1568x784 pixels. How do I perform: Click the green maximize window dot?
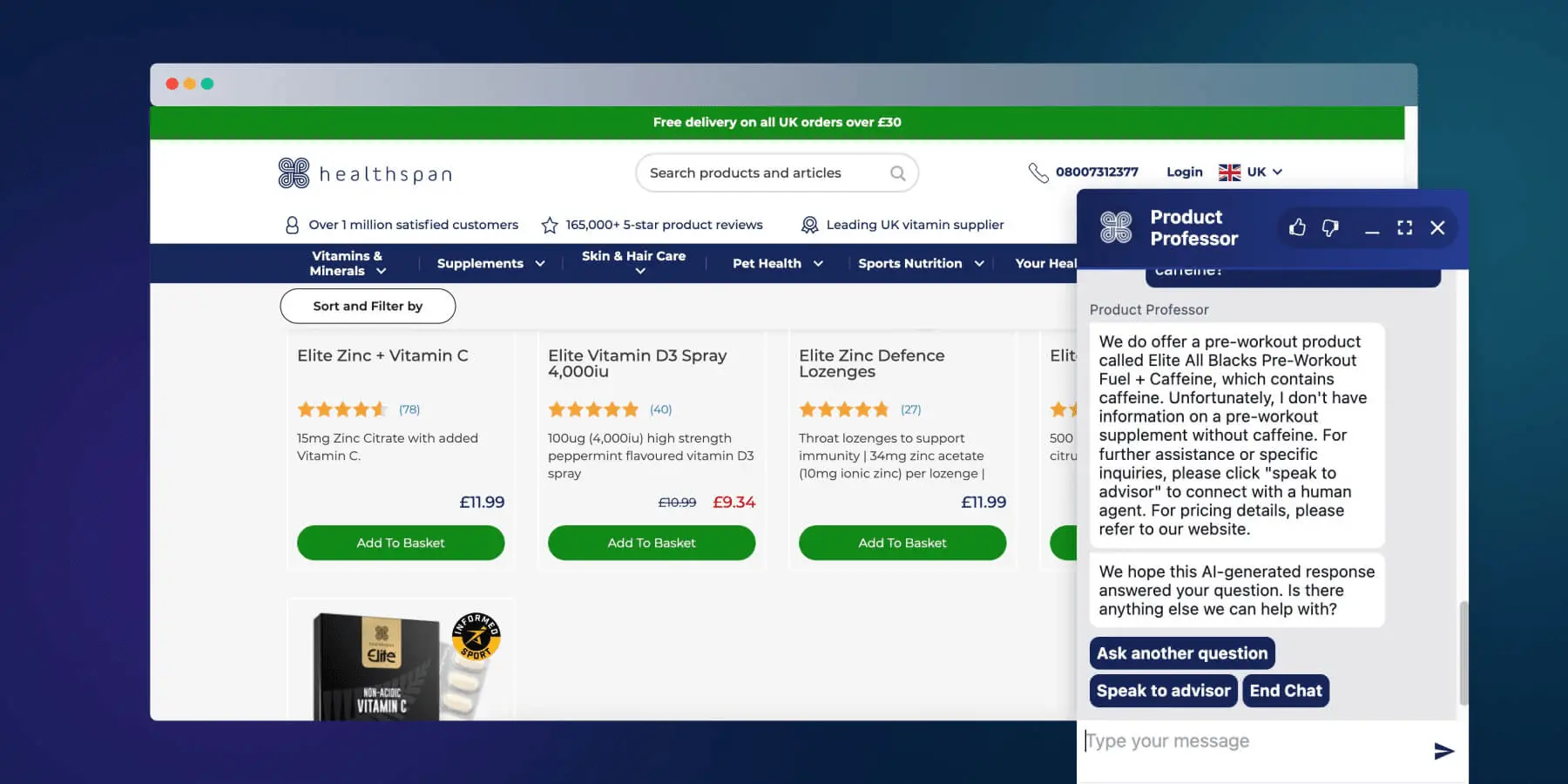tap(207, 84)
